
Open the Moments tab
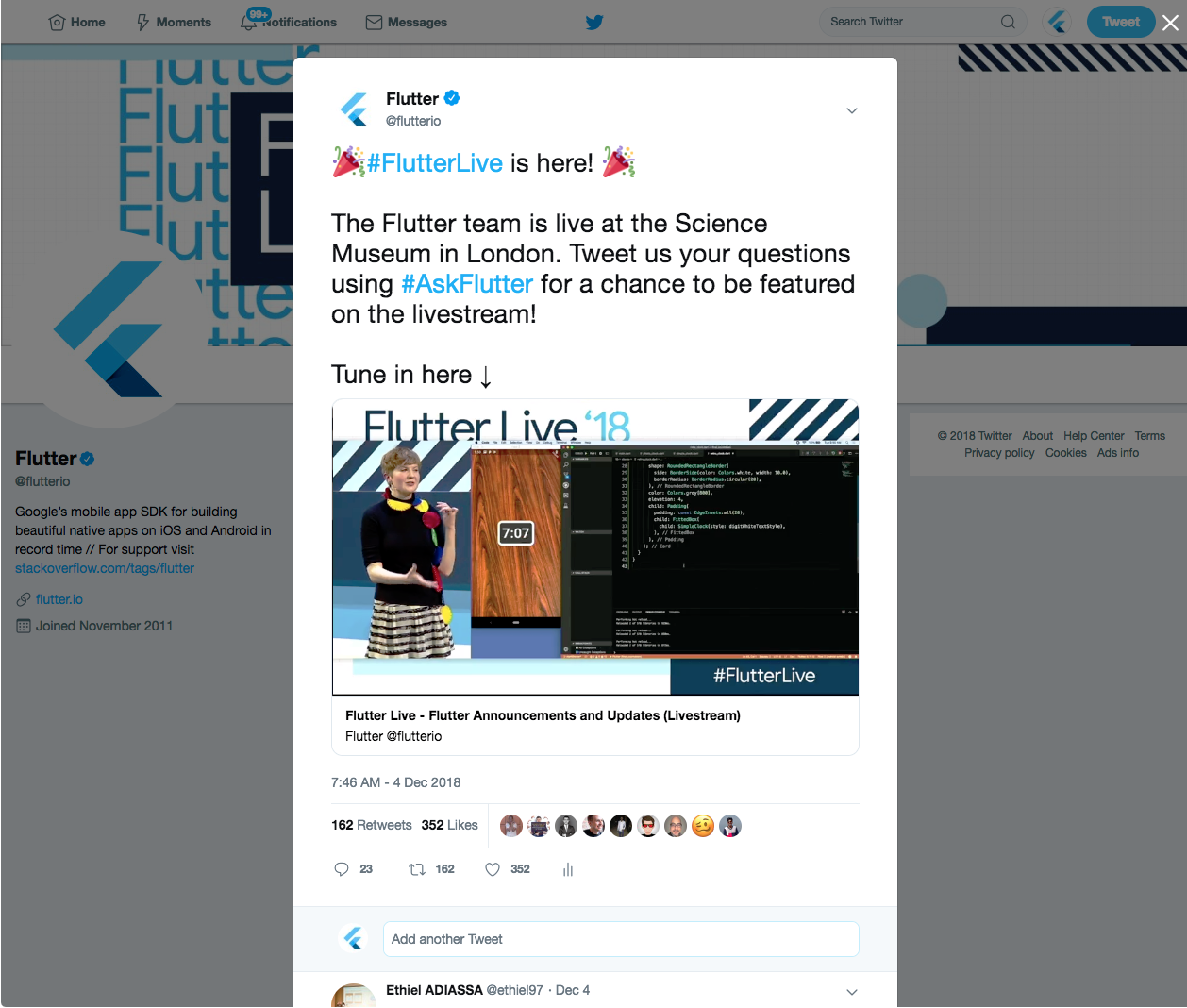(174, 22)
